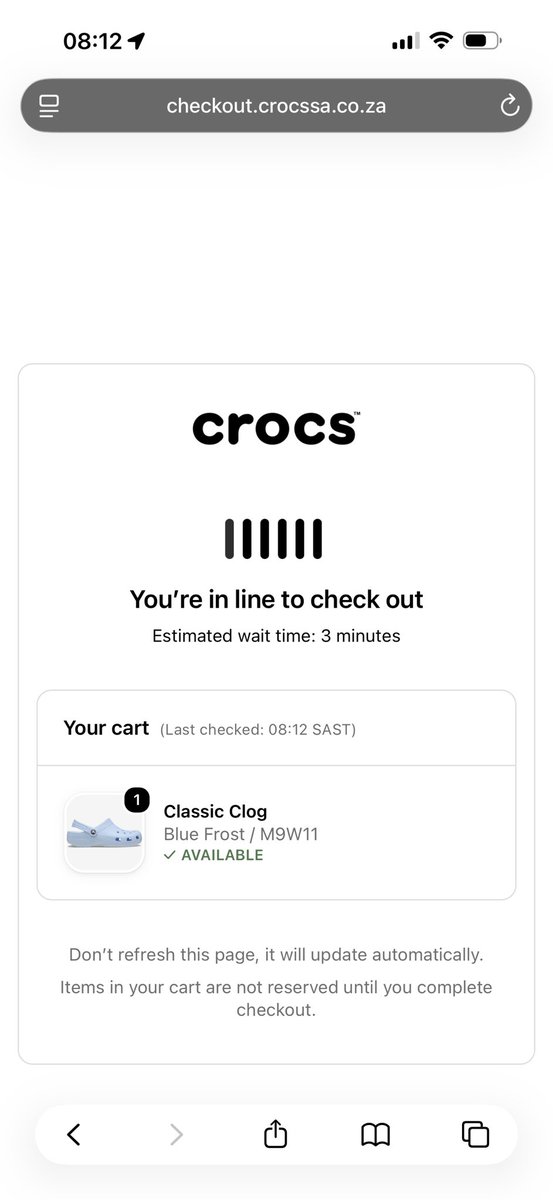553x1200 pixels.
Task: Tap the Safari reload page icon
Action: 510,105
